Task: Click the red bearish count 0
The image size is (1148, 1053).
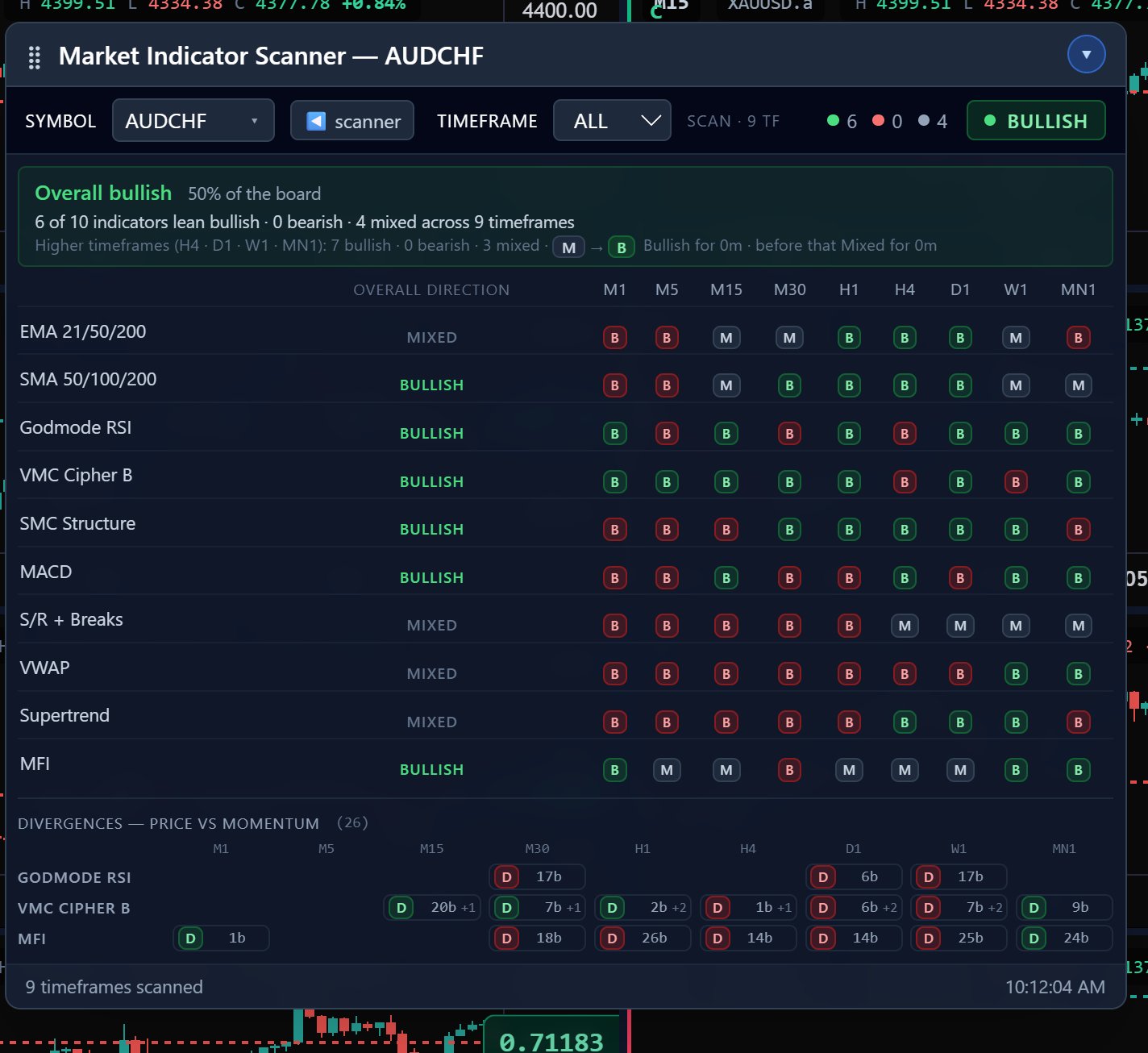Action: point(888,121)
